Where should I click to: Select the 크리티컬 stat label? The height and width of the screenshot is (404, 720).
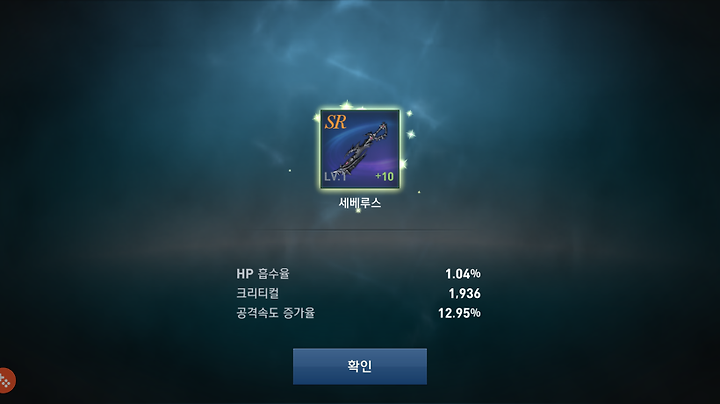click(258, 293)
